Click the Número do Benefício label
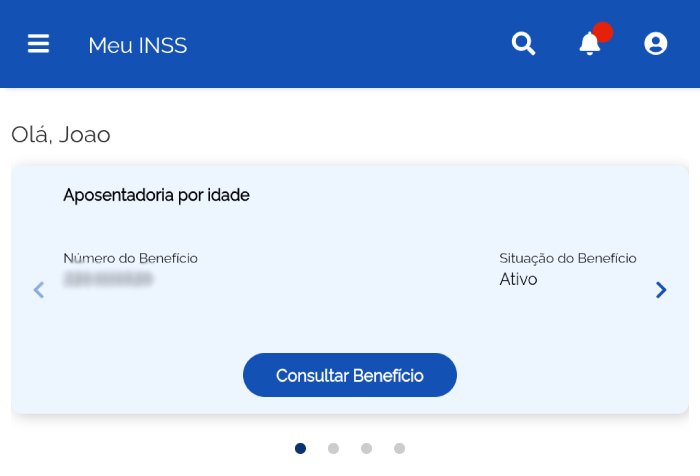 (x=130, y=258)
